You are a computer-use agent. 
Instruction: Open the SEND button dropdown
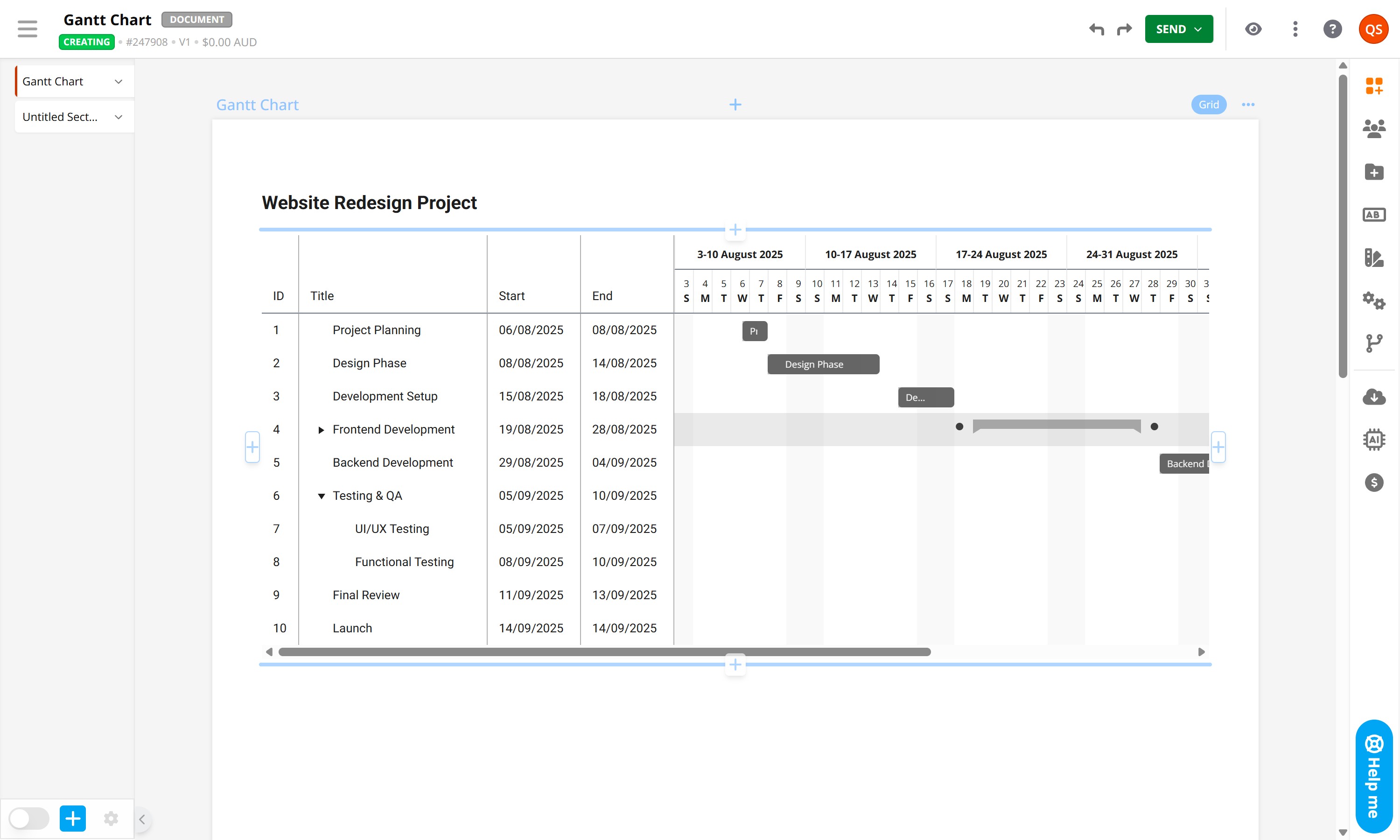[1198, 29]
